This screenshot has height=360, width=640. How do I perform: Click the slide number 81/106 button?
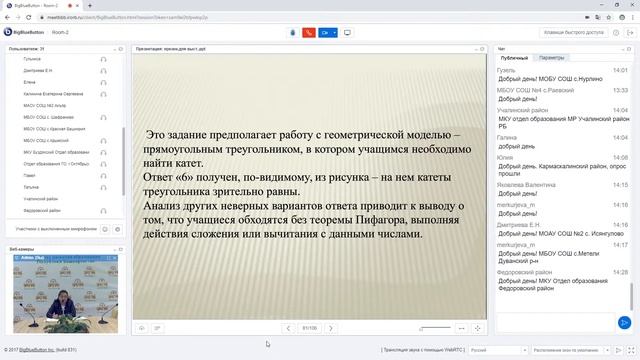(x=309, y=328)
